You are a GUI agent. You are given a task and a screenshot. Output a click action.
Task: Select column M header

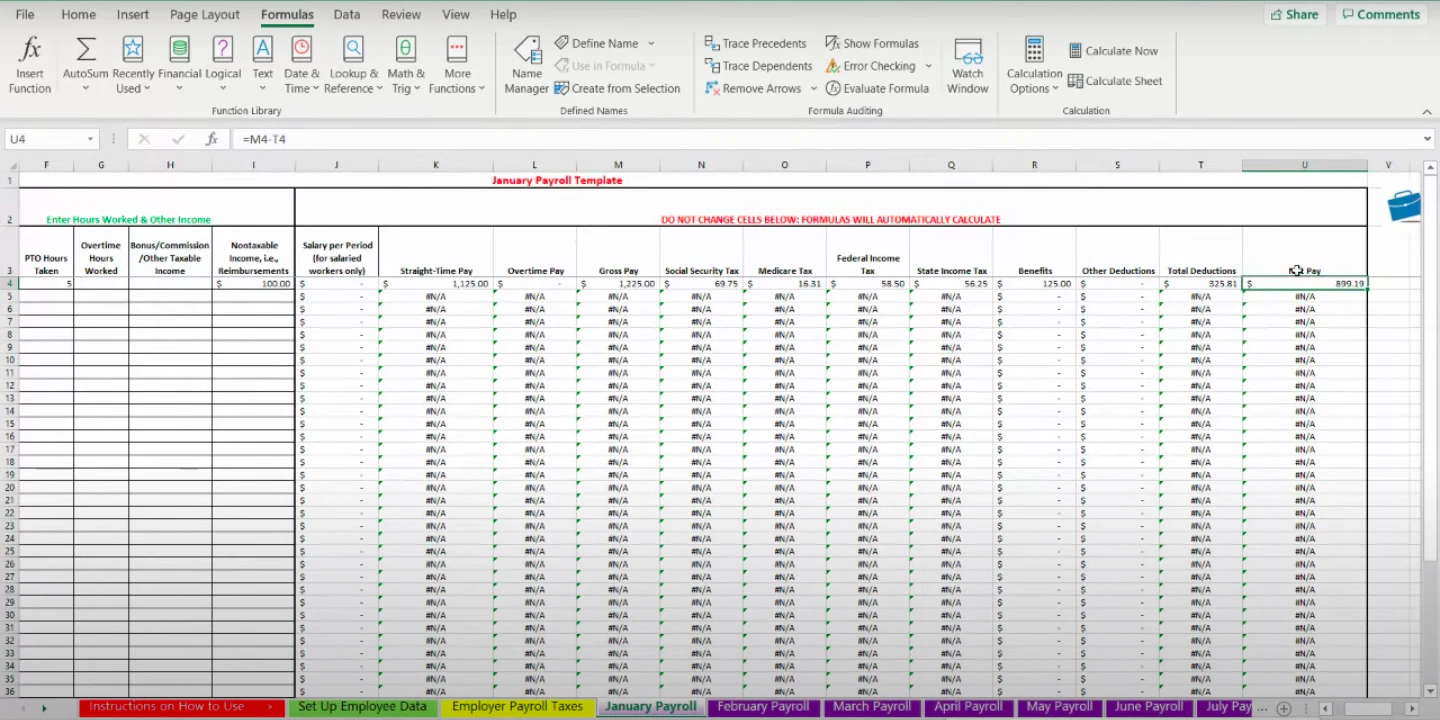pos(618,165)
